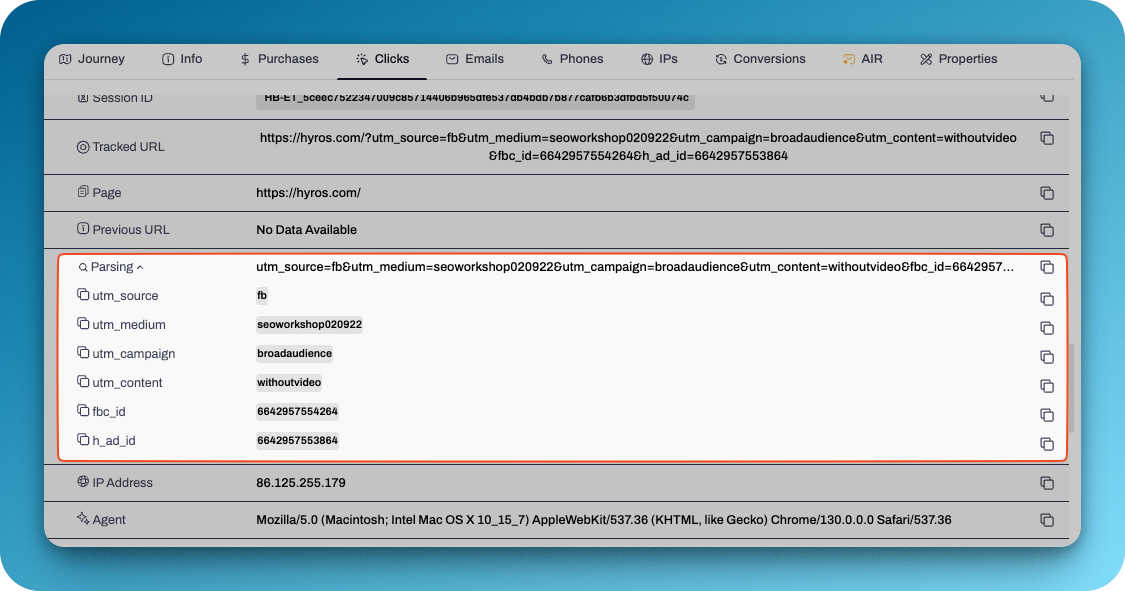Copy the Page URL value

(x=1047, y=193)
